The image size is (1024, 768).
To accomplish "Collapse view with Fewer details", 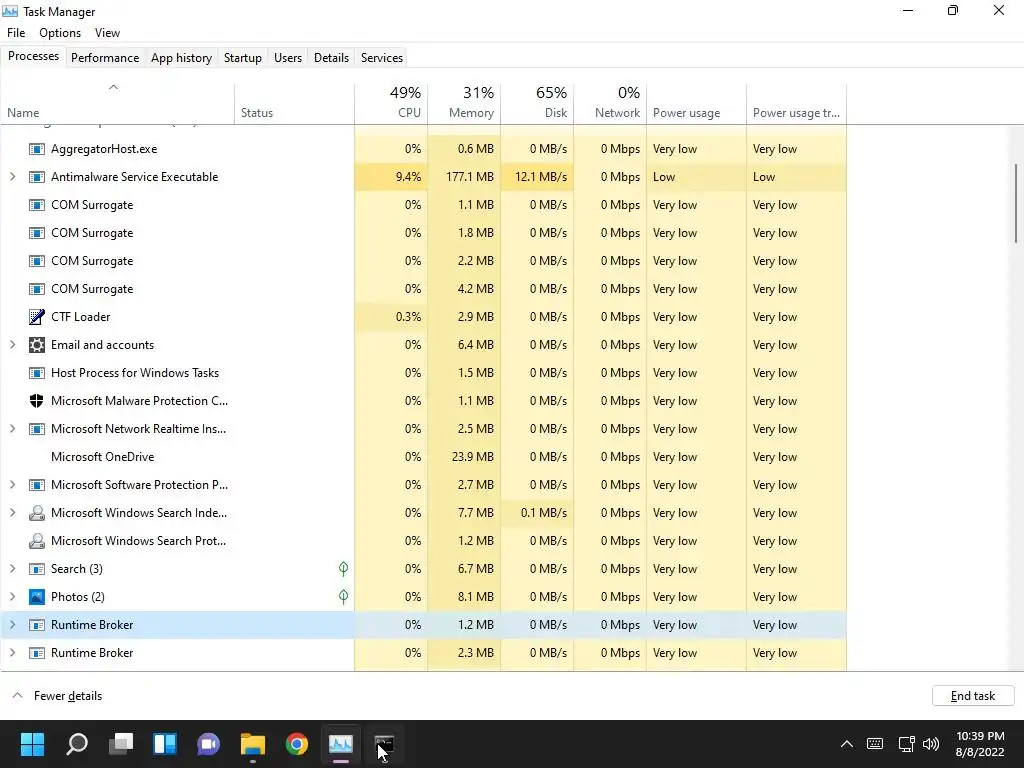I will point(57,696).
